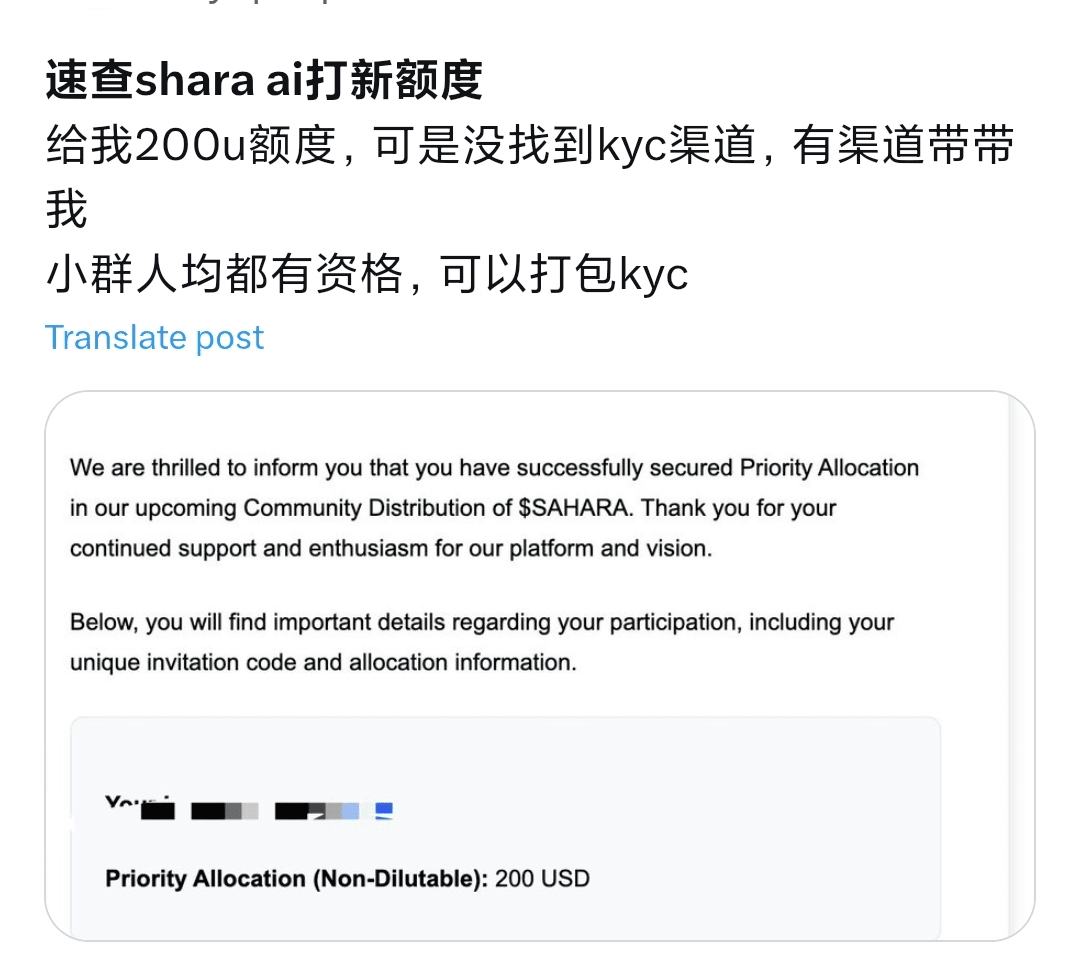
Task: Click the blue fragment after the redacted code
Action: point(383,810)
